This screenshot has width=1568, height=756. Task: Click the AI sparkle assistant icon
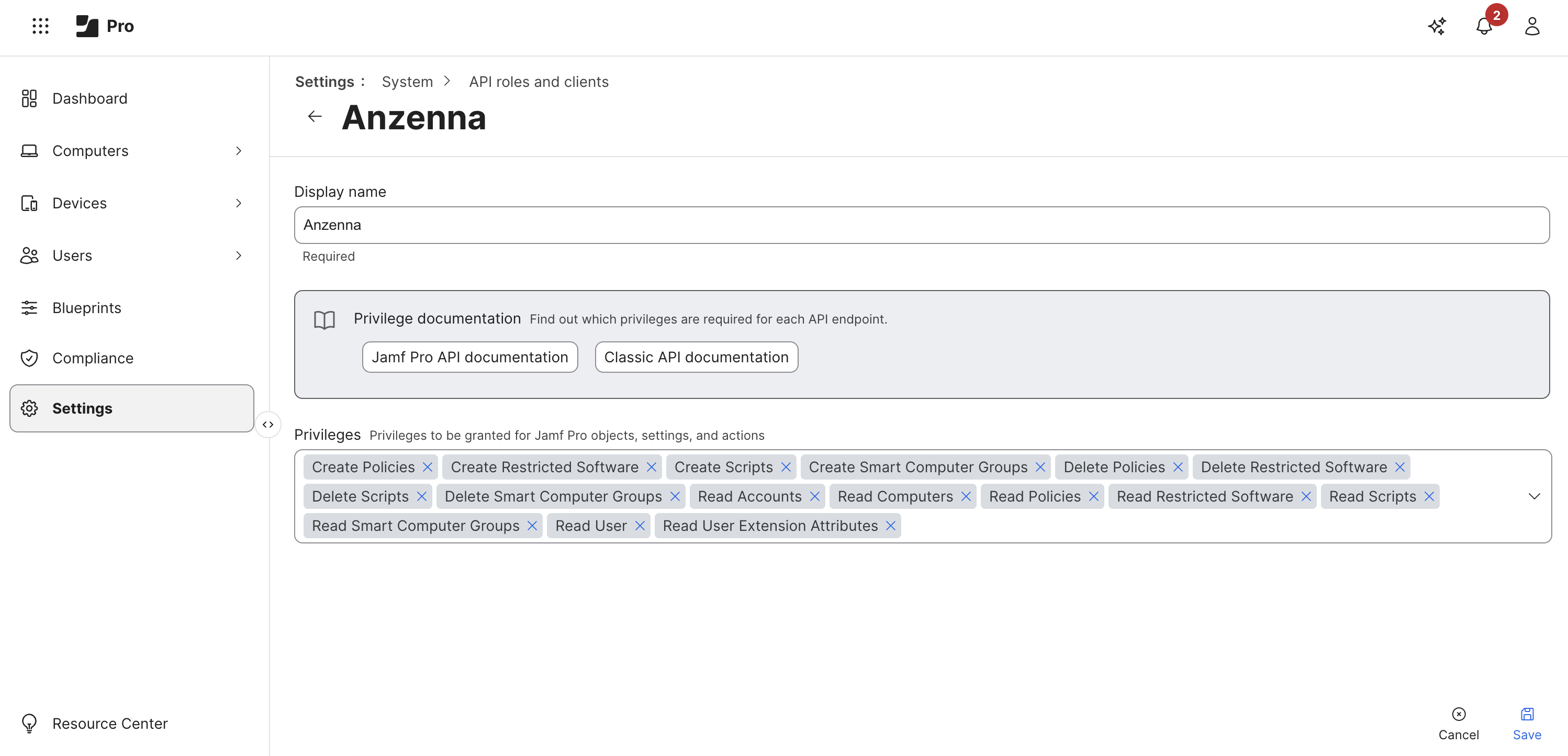1437,26
